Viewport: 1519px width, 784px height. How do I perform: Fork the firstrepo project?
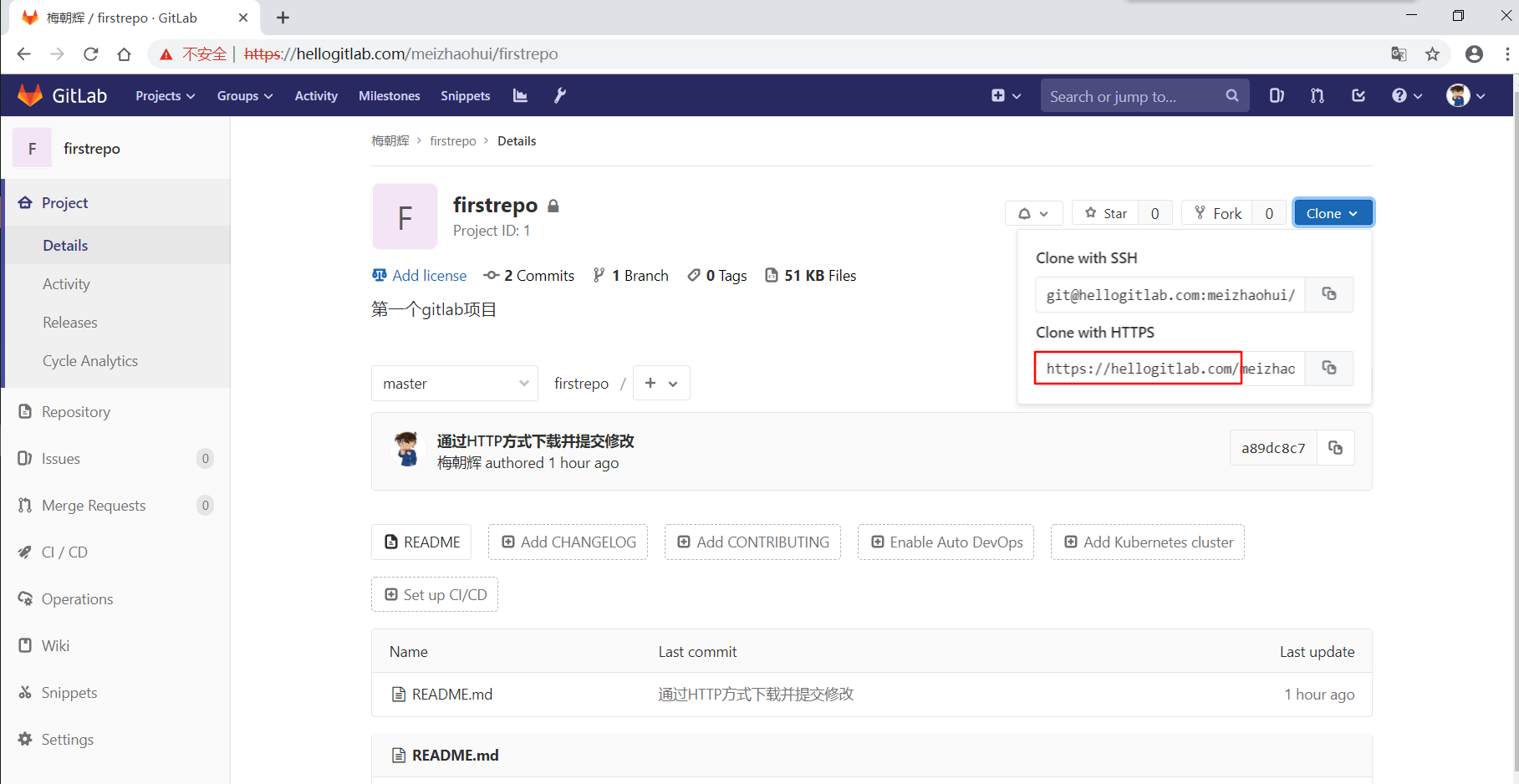pyautogui.click(x=1217, y=213)
